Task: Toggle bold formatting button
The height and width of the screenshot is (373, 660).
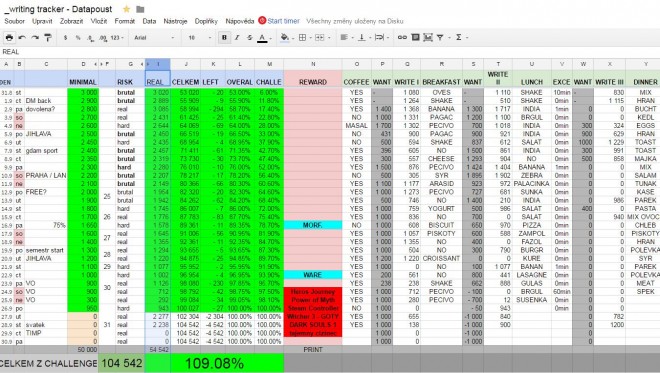Action: (224, 37)
